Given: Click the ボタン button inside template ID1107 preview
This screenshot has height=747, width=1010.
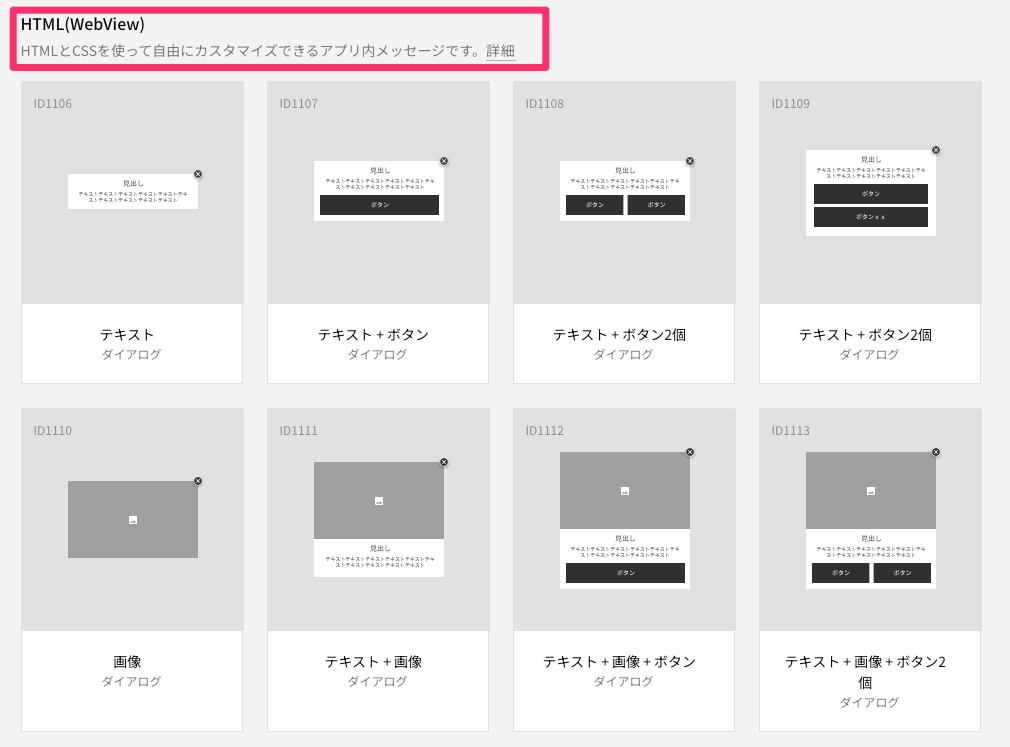Looking at the screenshot, I should (379, 205).
